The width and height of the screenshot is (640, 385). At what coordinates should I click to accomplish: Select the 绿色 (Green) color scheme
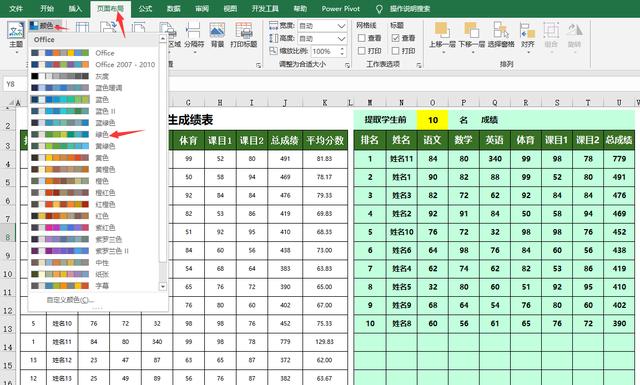click(94, 134)
